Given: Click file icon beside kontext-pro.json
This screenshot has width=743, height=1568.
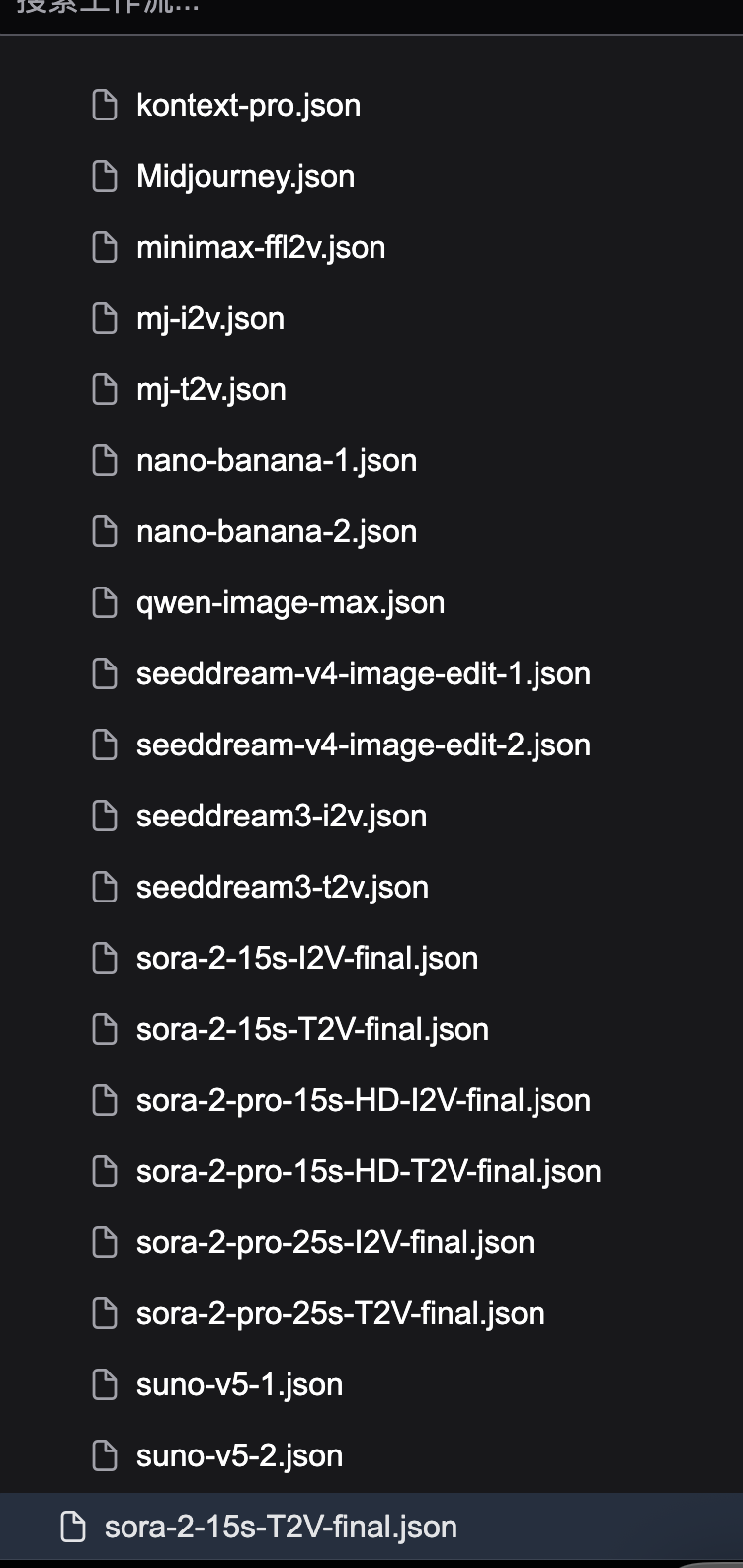Looking at the screenshot, I should coord(105,105).
